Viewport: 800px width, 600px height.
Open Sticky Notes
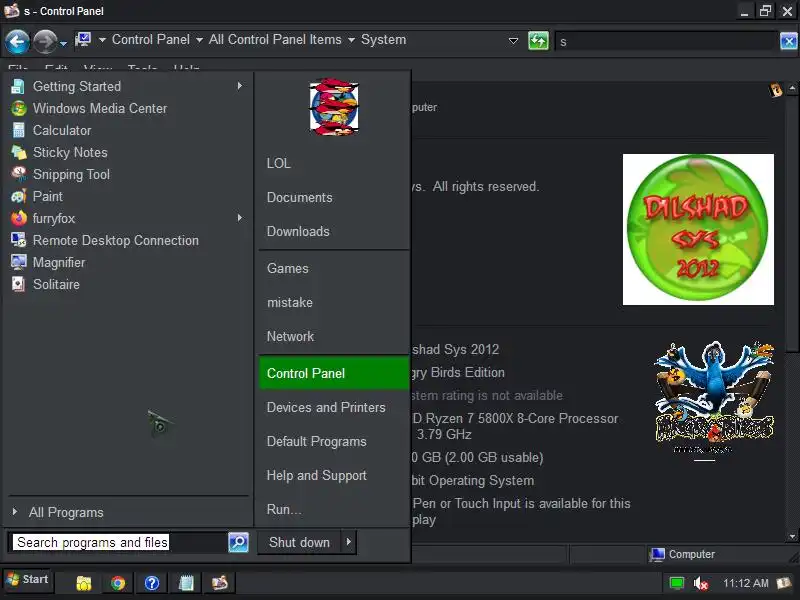(x=128, y=152)
